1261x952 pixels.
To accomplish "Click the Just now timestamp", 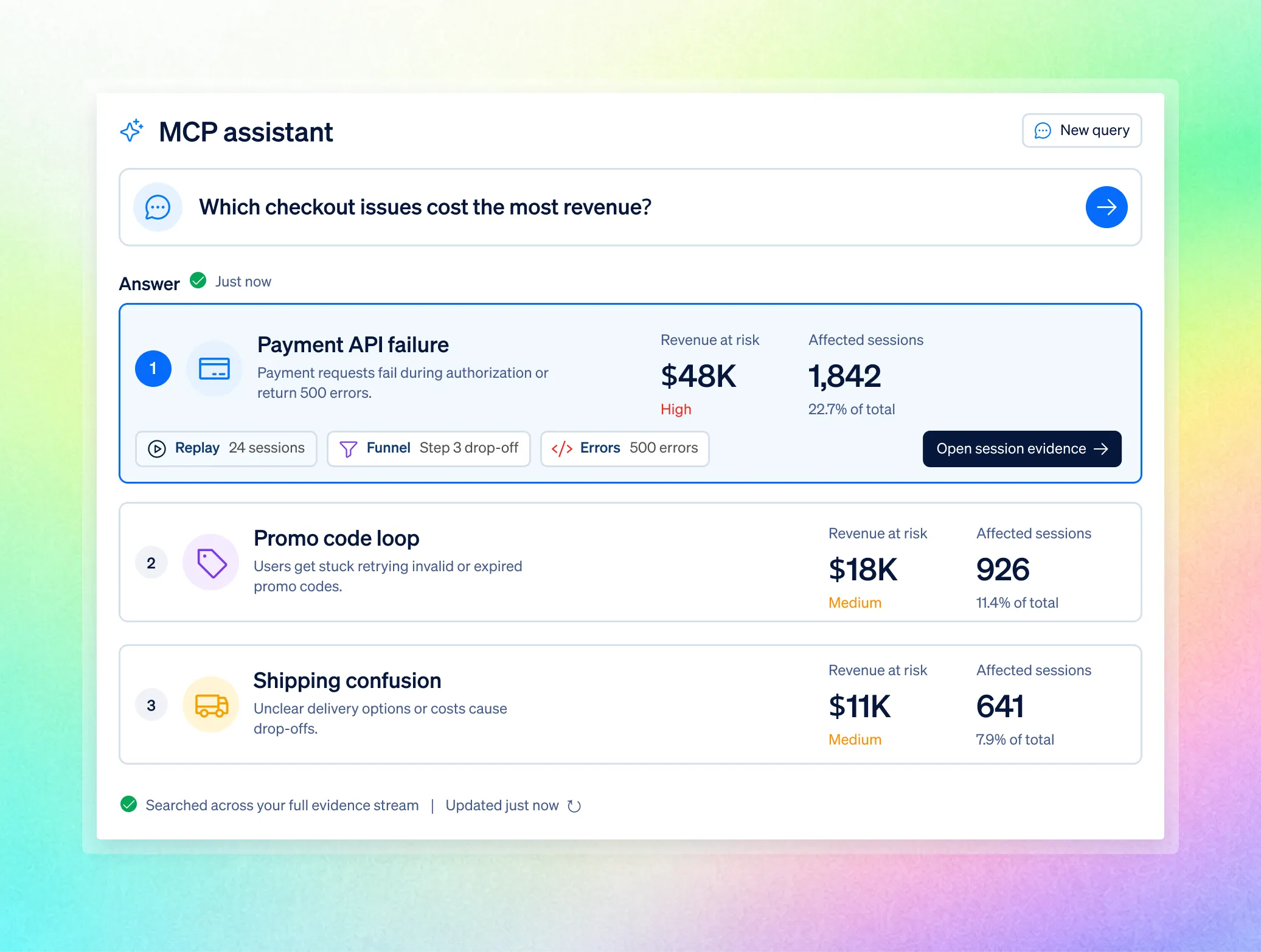I will (243, 282).
